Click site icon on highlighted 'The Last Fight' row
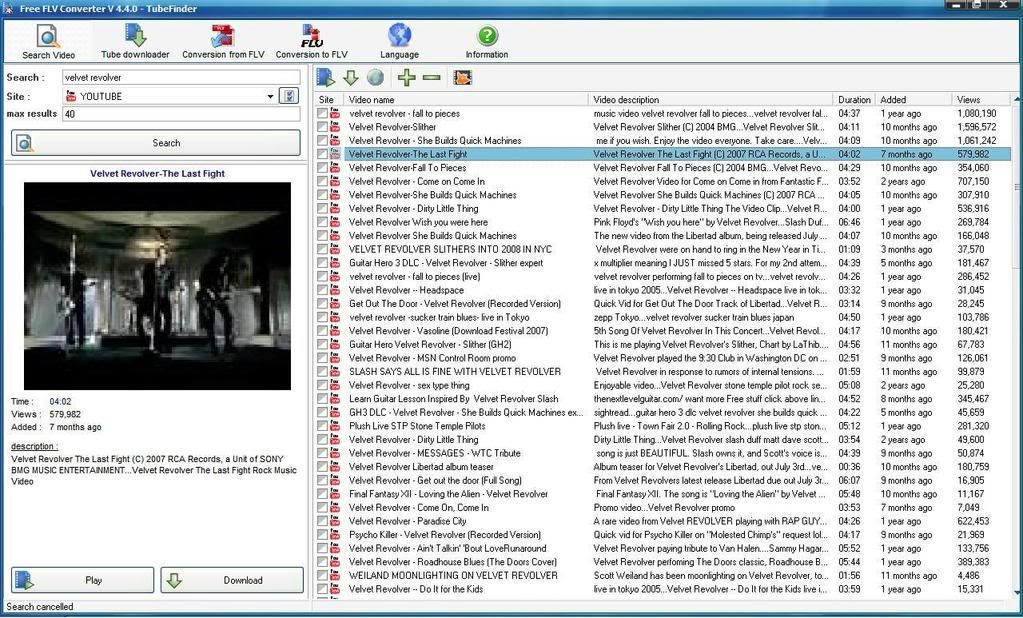The width and height of the screenshot is (1023, 618). click(x=335, y=154)
